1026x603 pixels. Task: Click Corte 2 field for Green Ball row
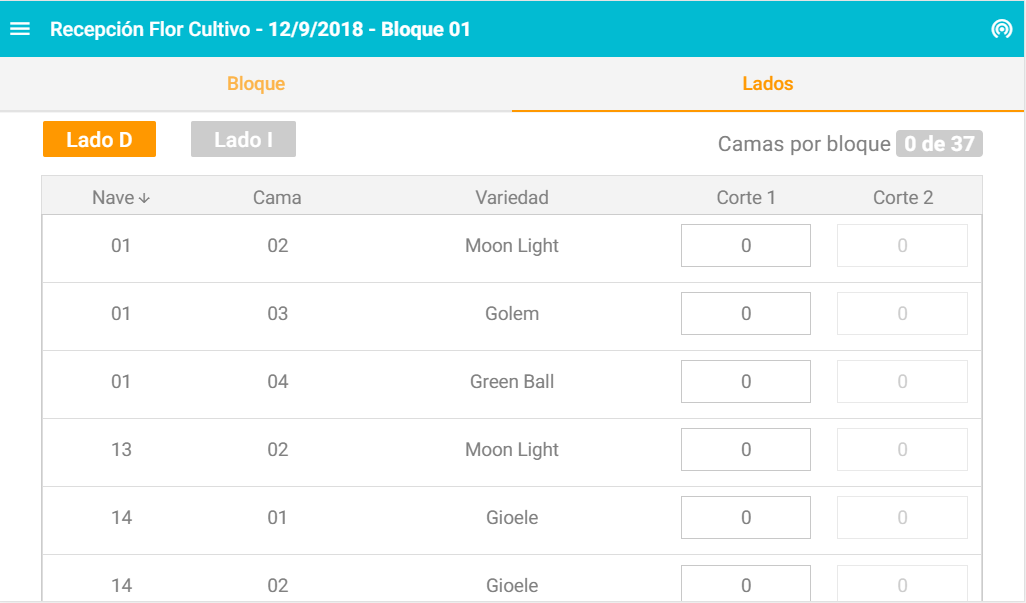click(902, 382)
